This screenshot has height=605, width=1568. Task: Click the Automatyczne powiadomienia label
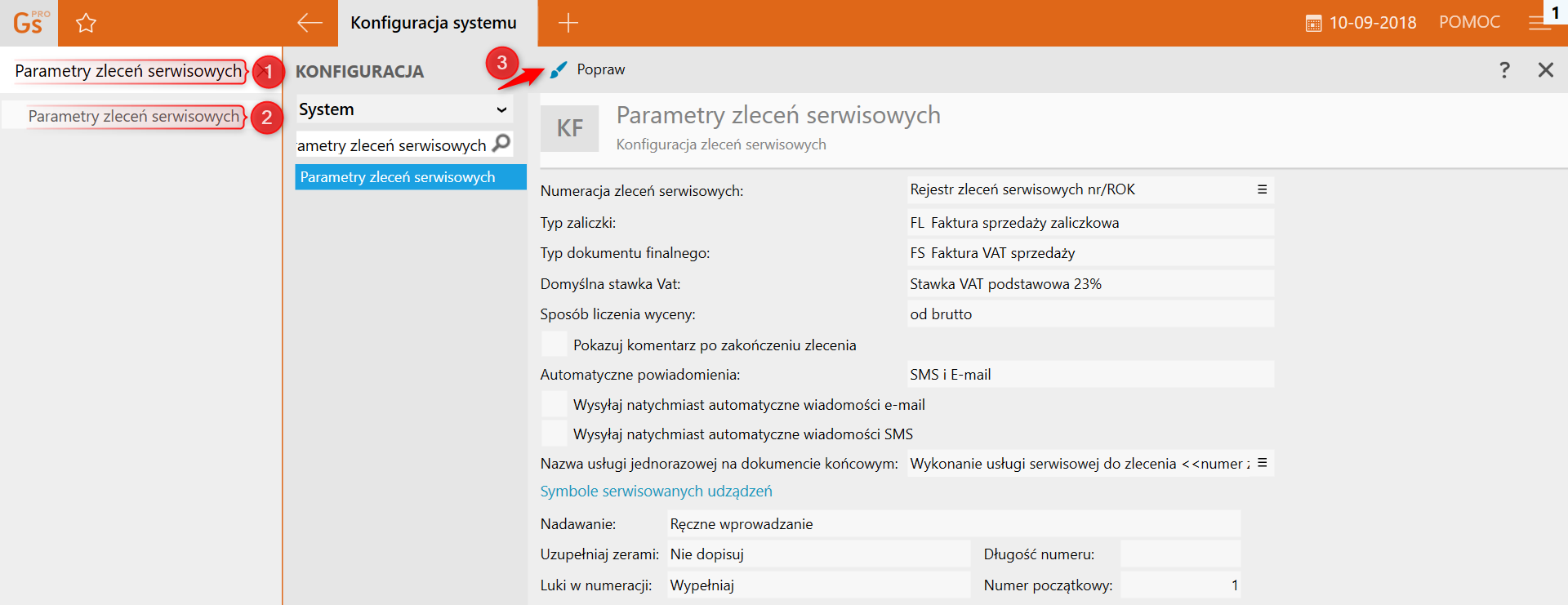(x=640, y=375)
